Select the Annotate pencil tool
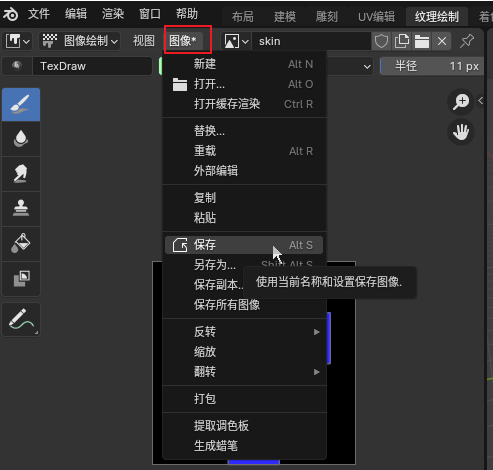Screen dimensions: 493x470 tap(21, 320)
